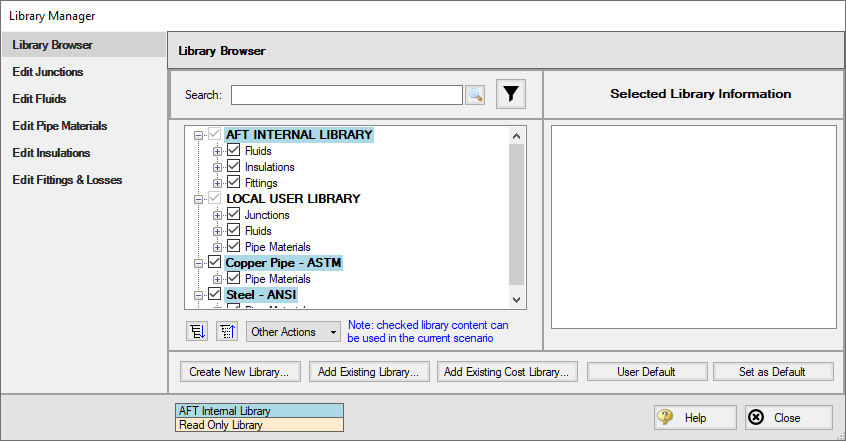Image resolution: width=846 pixels, height=441 pixels.
Task: Click Read Only Library legend swatch
Action: tap(260, 425)
